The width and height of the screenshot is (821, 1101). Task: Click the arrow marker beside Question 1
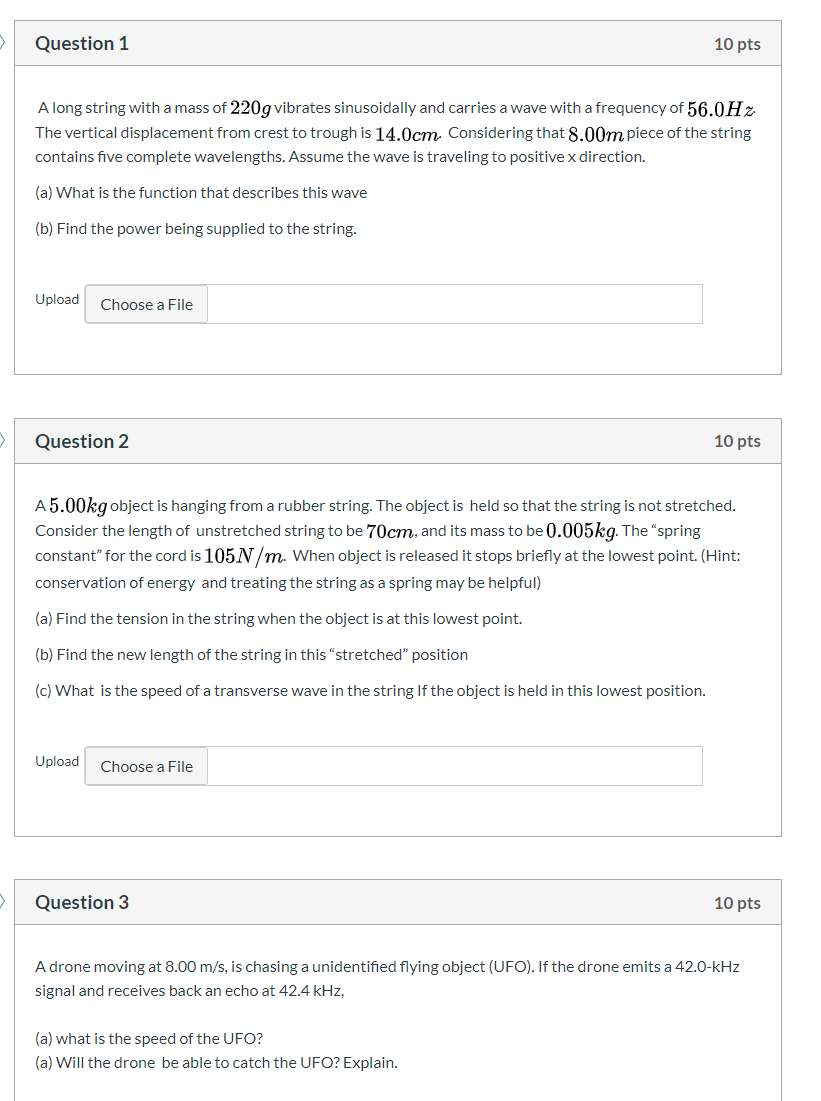[x=3, y=43]
